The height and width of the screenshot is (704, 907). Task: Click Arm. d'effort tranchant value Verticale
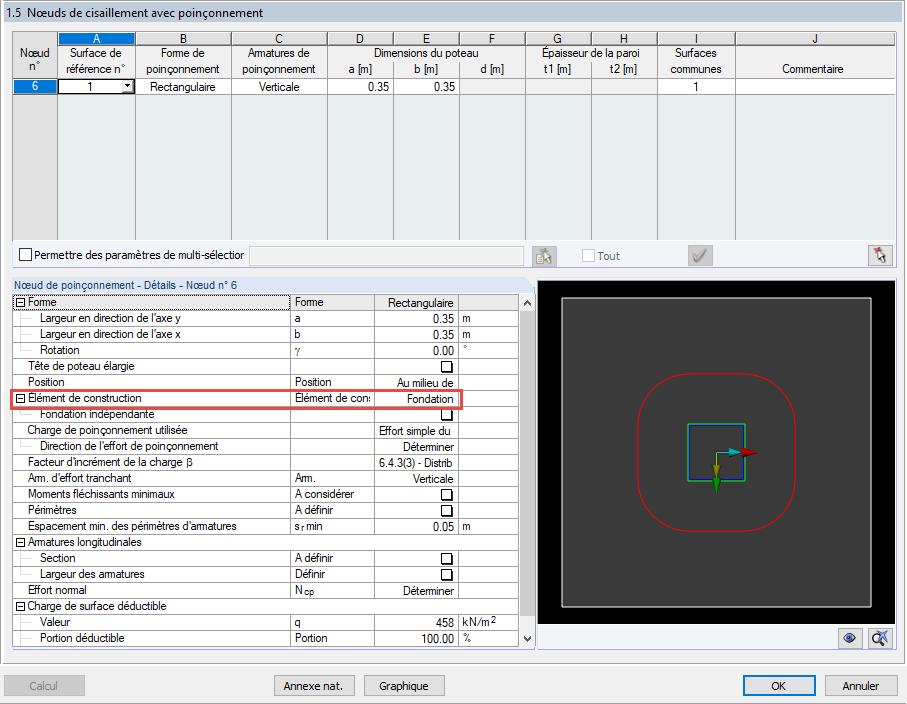point(416,479)
